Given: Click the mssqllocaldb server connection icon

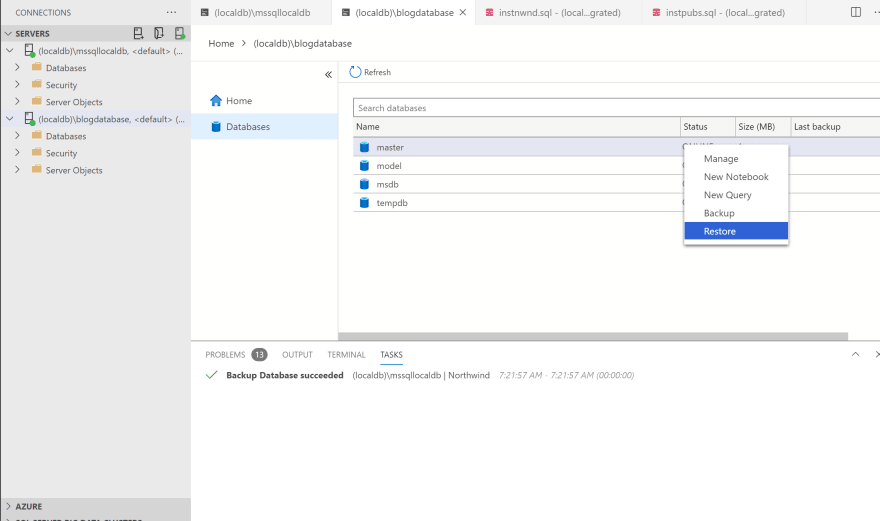Looking at the screenshot, I should click(29, 51).
